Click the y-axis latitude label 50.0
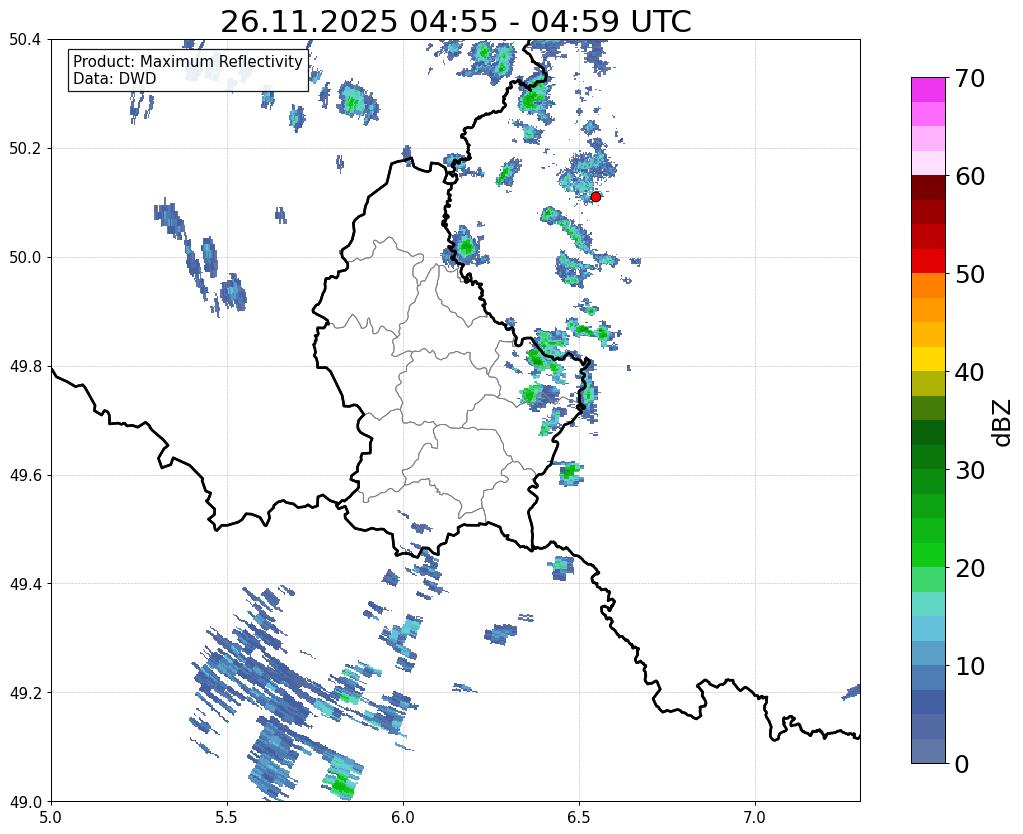The image size is (1023, 834). click(x=26, y=258)
